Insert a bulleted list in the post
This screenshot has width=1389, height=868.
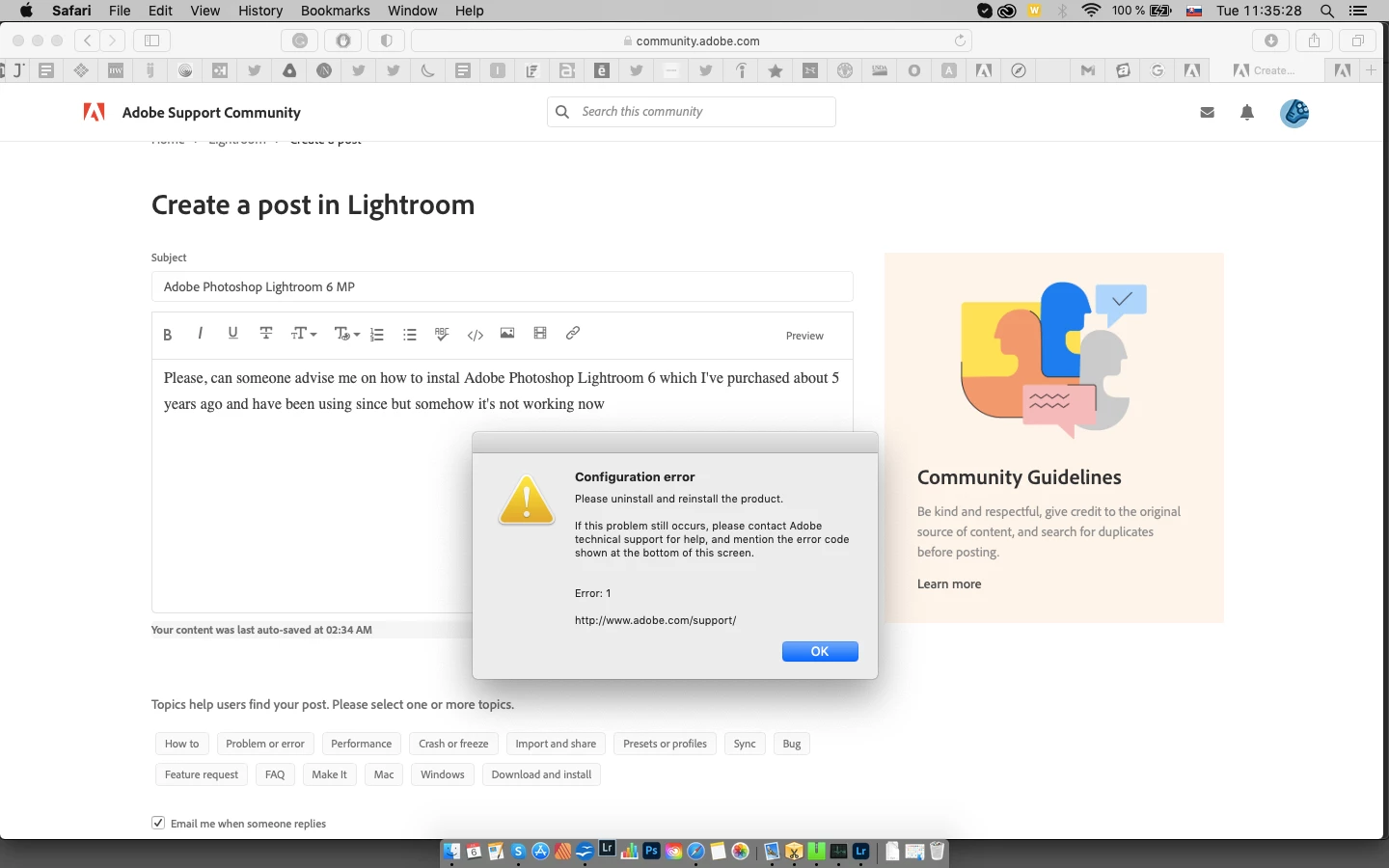click(410, 335)
